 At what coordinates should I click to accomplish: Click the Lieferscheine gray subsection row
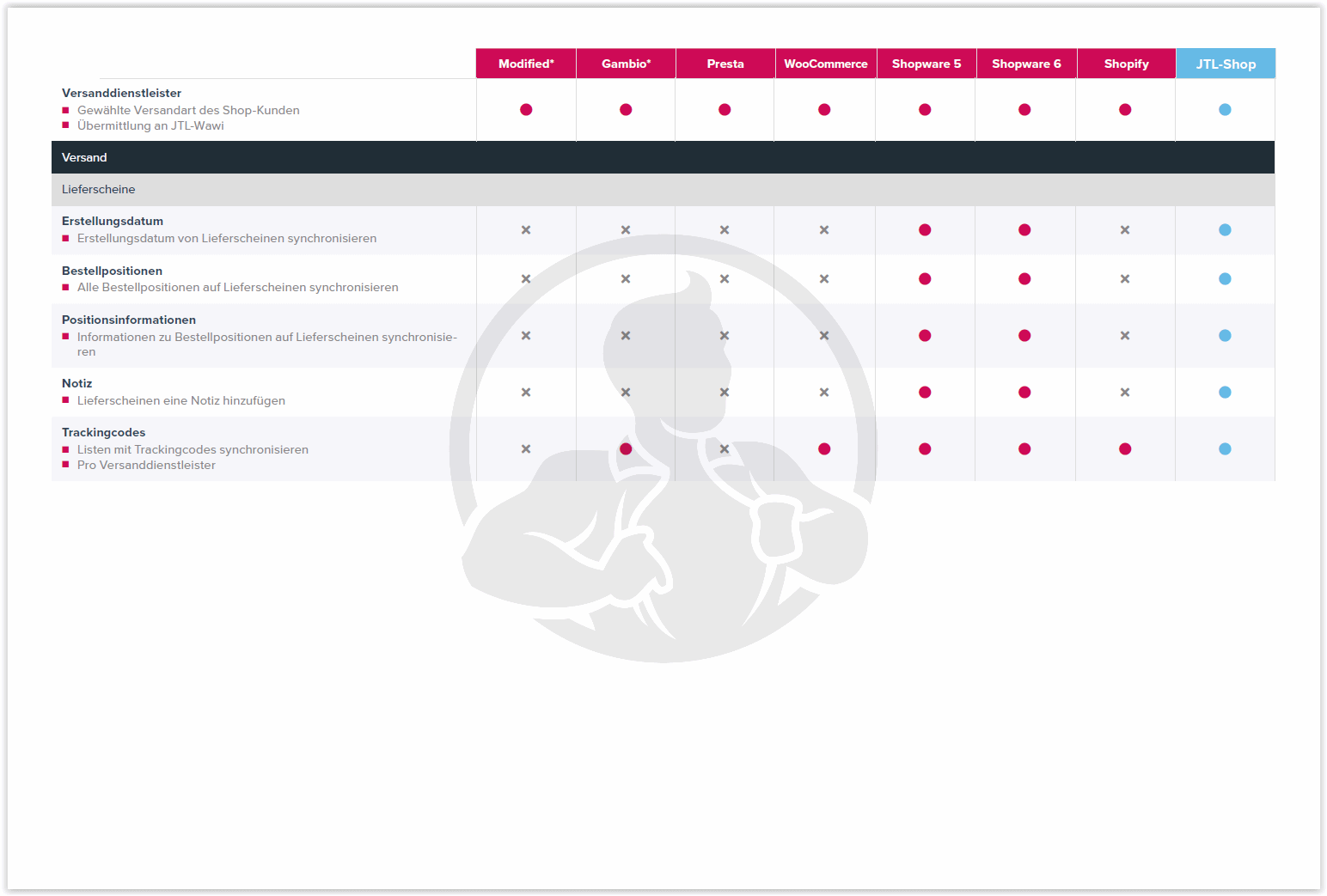click(x=663, y=189)
